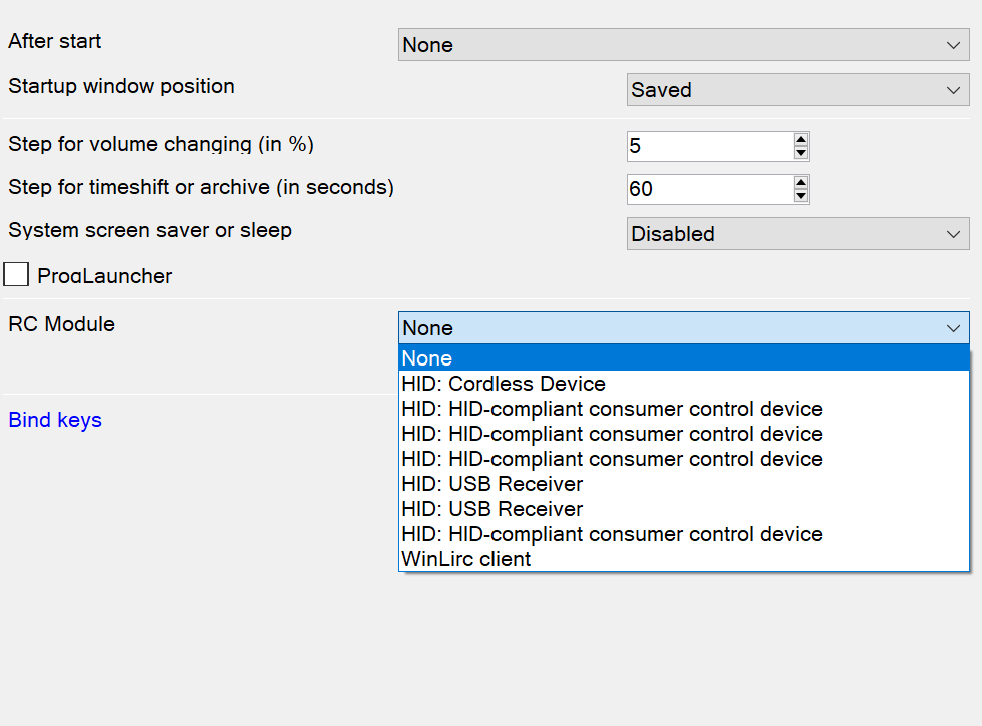Screen dimensions: 982x726
Task: Increase the timeshift step seconds value
Action: click(x=800, y=183)
